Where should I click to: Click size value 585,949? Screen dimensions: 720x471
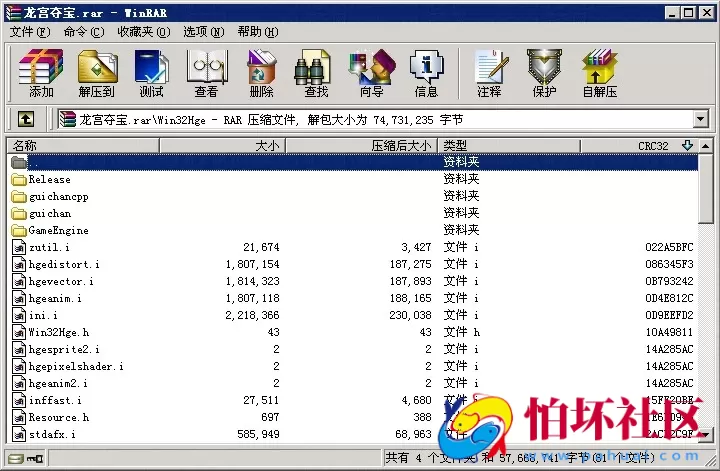[x=258, y=434]
